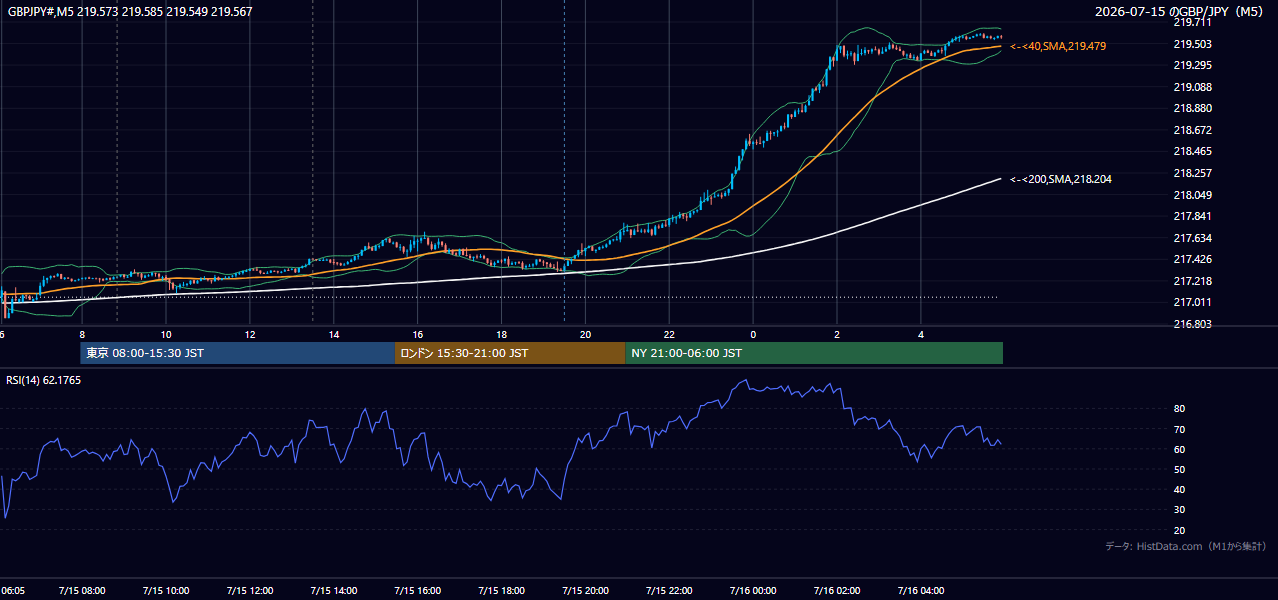Viewport: 1278px width, 600px height.
Task: Click the NY 21:00-06:00 JST session bar
Action: point(814,353)
